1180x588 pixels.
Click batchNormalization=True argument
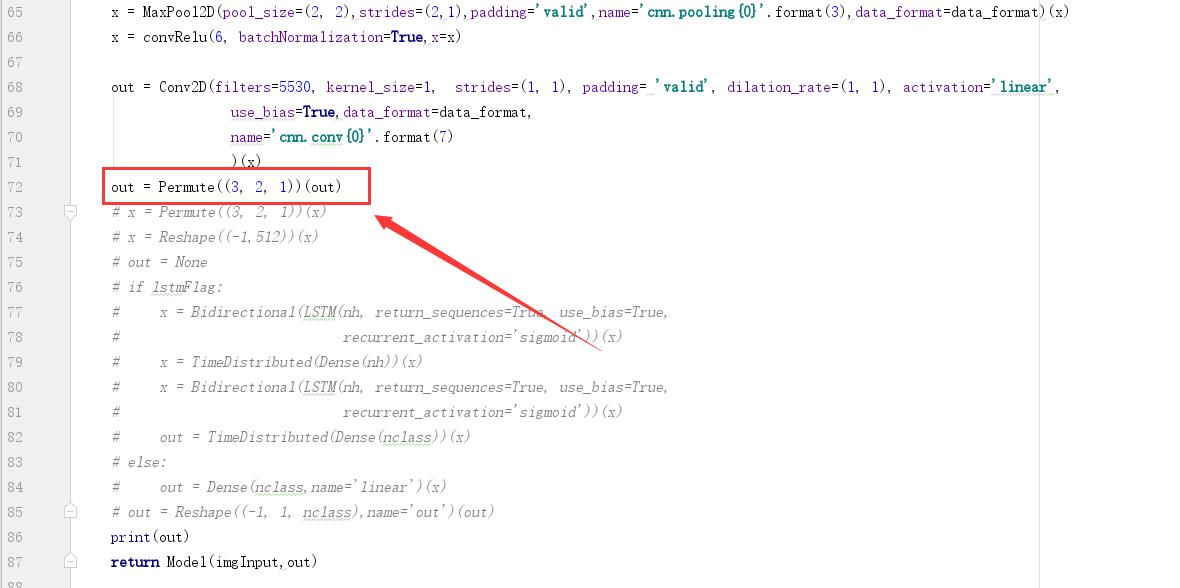330,38
